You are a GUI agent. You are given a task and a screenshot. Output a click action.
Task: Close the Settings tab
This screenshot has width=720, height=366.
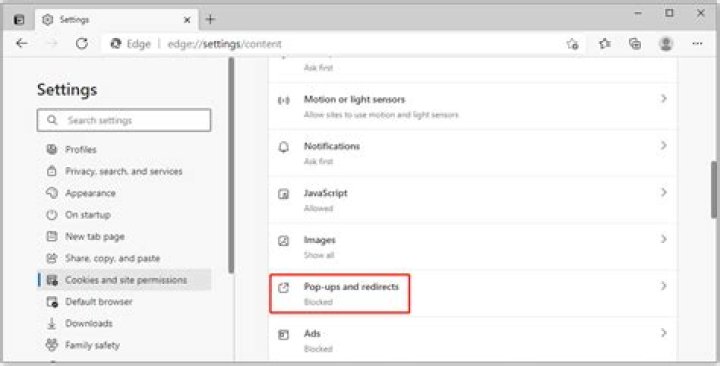pos(187,20)
